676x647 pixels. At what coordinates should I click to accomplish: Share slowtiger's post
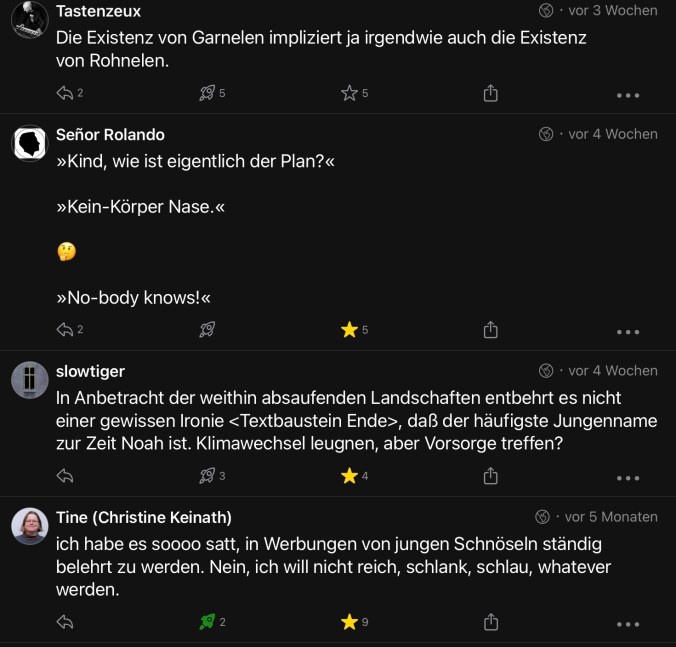click(x=490, y=476)
